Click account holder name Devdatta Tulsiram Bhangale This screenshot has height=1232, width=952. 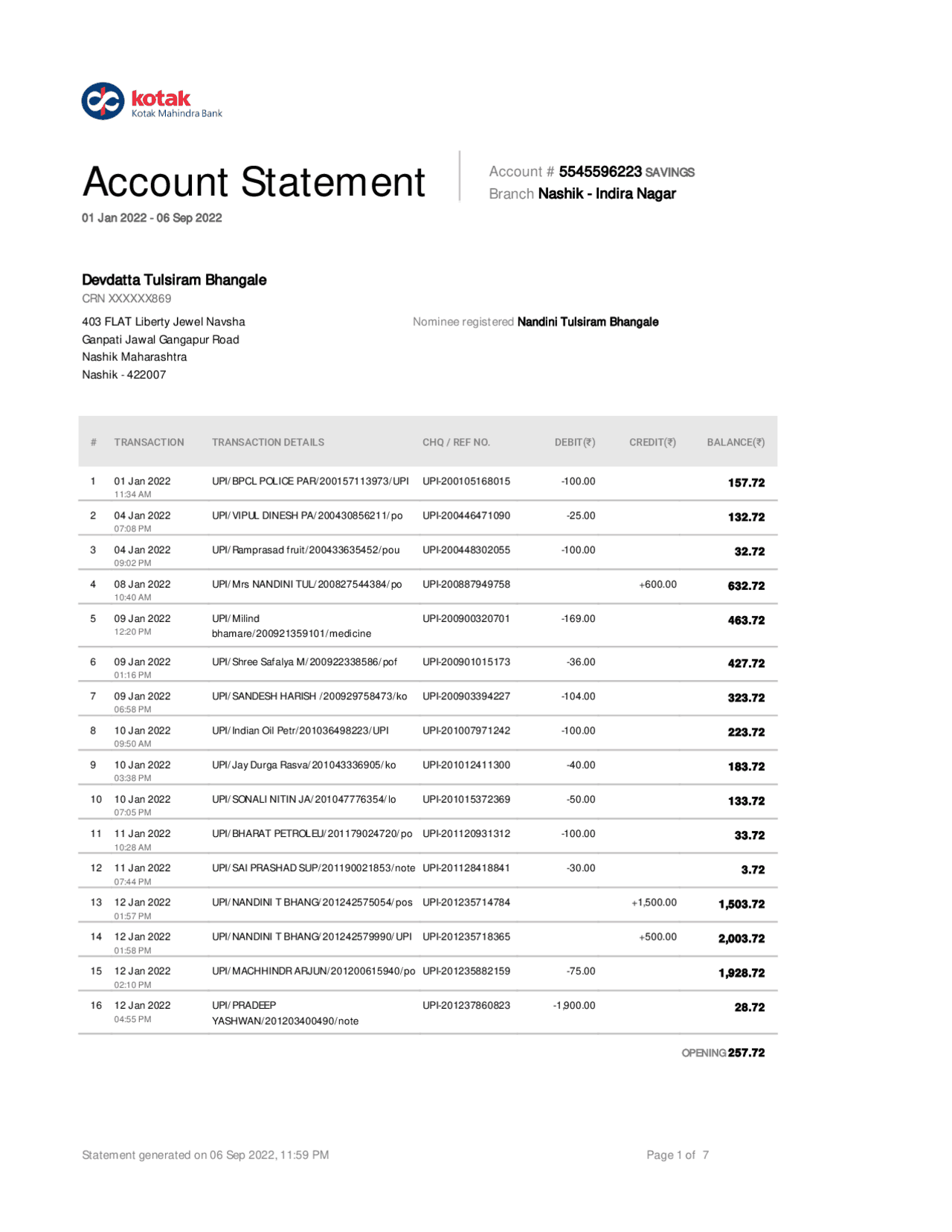pos(174,280)
